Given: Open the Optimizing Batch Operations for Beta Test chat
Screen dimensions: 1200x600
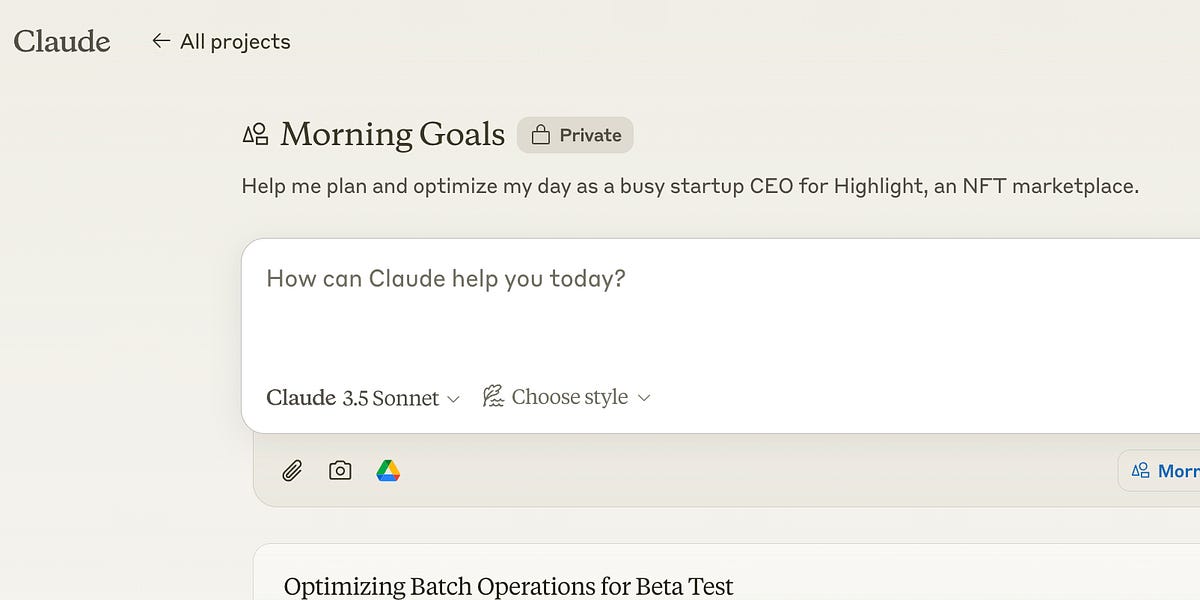Looking at the screenshot, I should (x=508, y=586).
